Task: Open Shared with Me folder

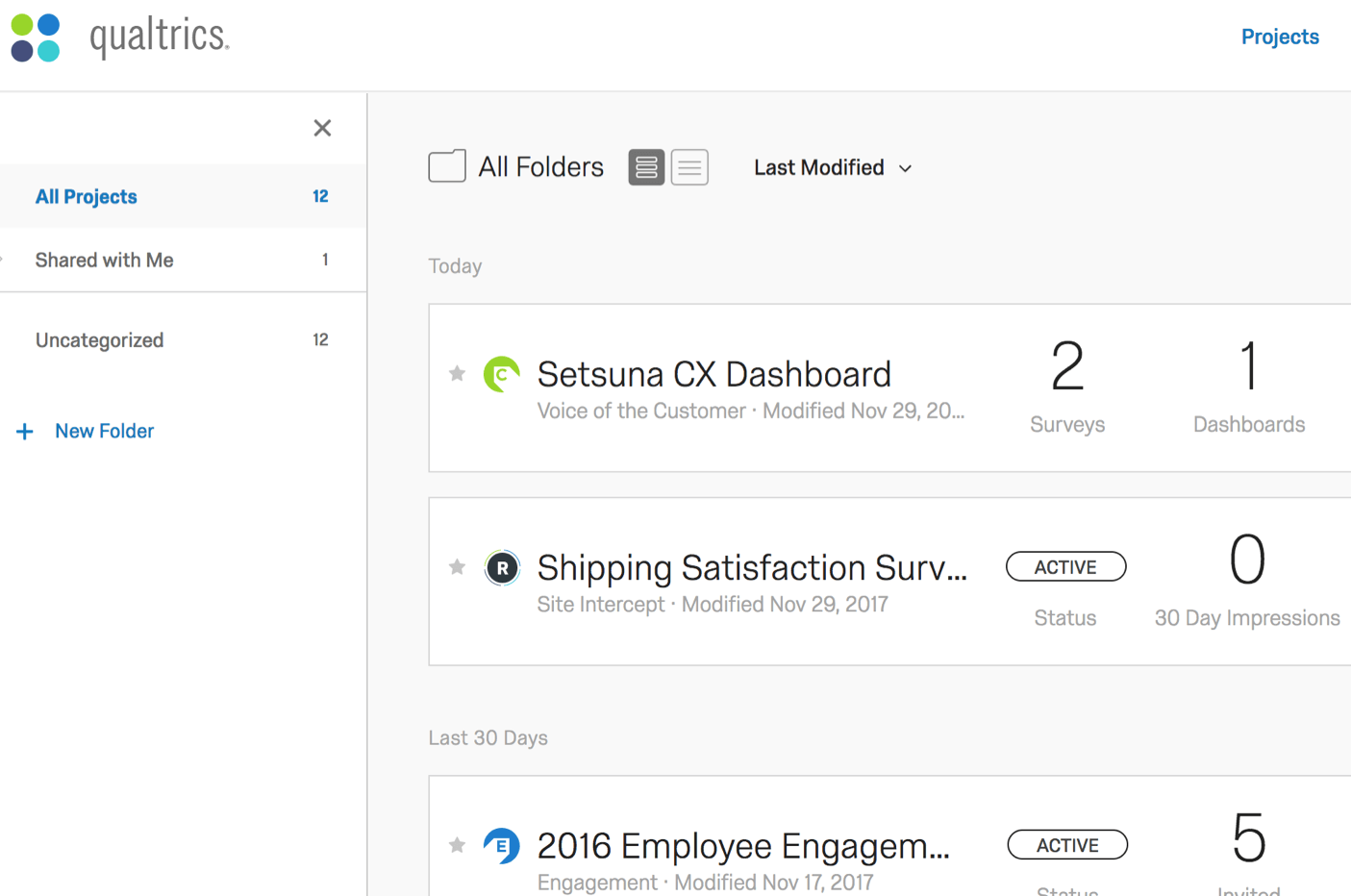Action: click(x=183, y=260)
